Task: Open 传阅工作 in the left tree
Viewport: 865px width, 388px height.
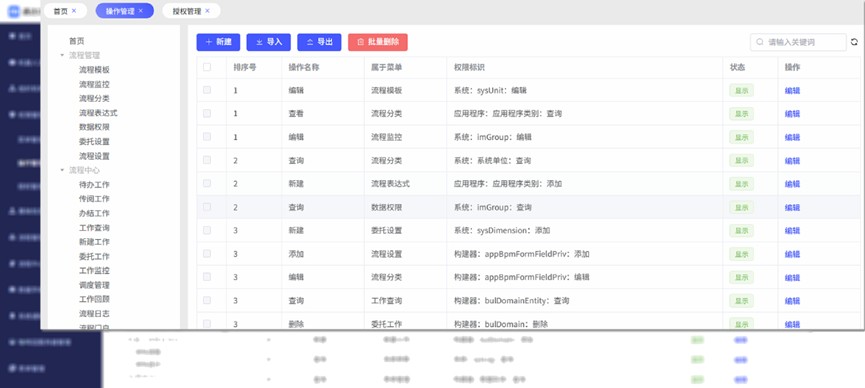Action: pos(94,199)
